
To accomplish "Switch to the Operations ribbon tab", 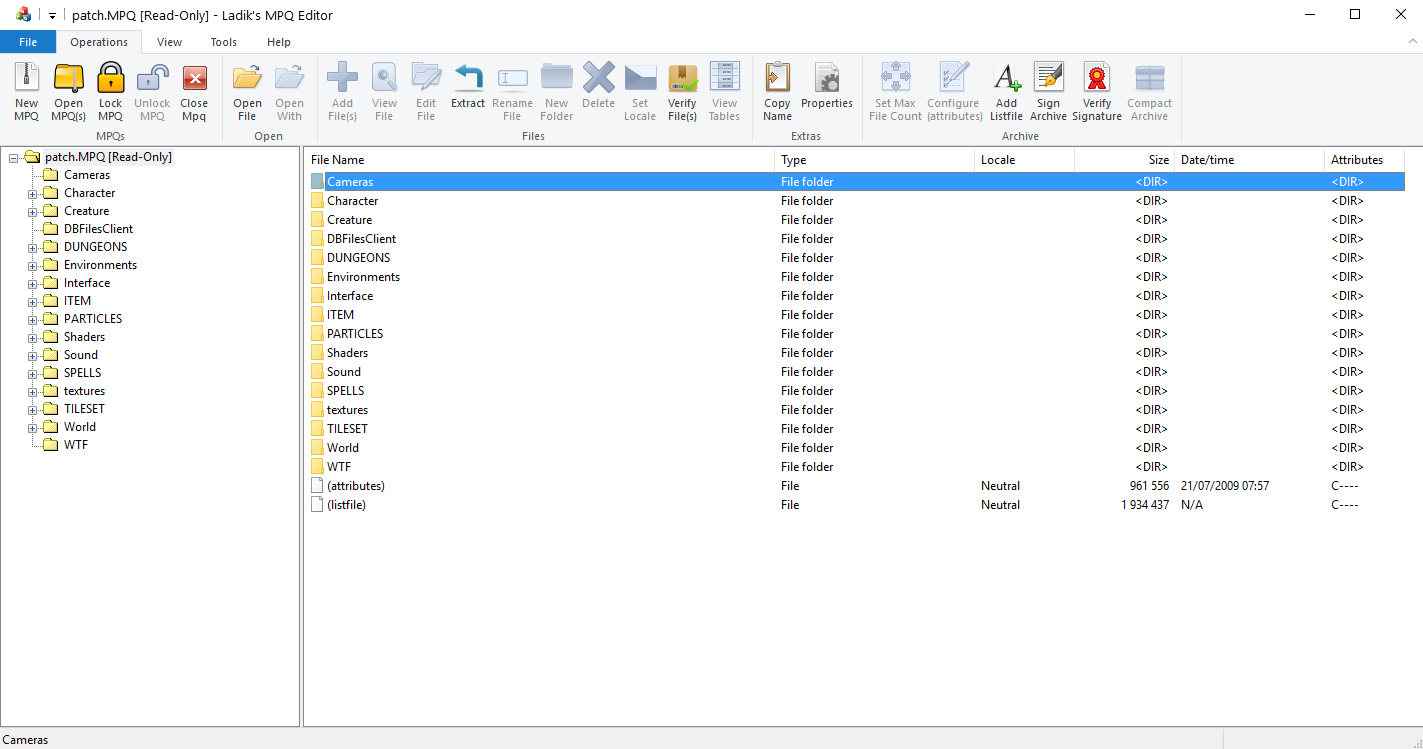I will [99, 42].
